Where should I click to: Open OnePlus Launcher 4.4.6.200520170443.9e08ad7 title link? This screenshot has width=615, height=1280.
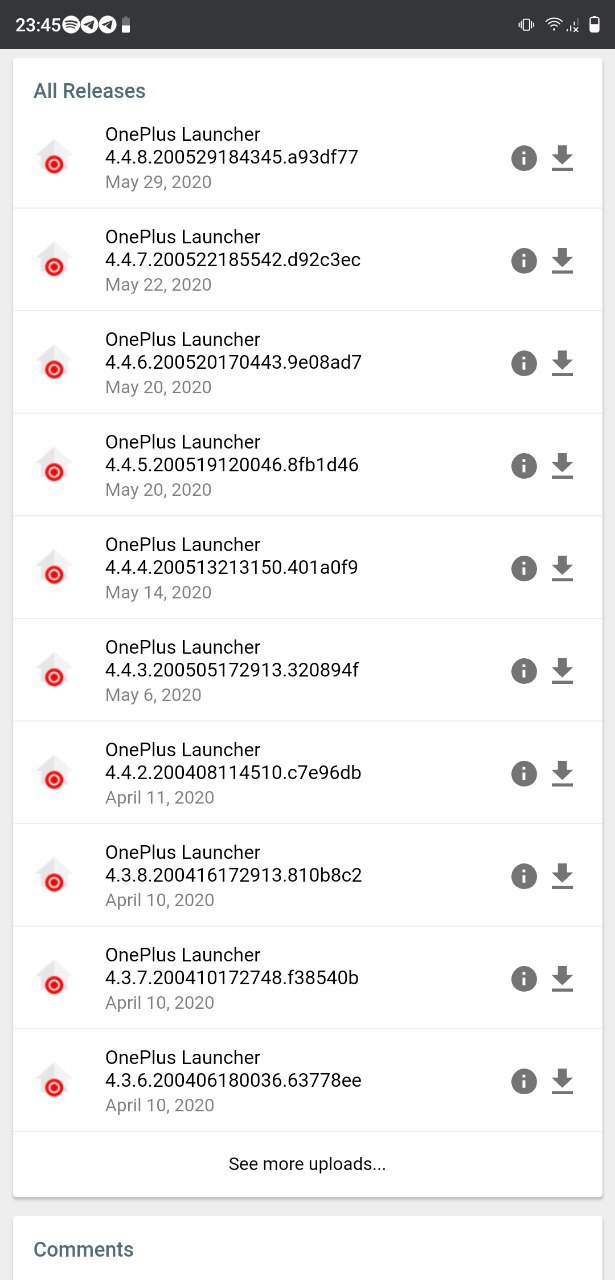(x=234, y=351)
